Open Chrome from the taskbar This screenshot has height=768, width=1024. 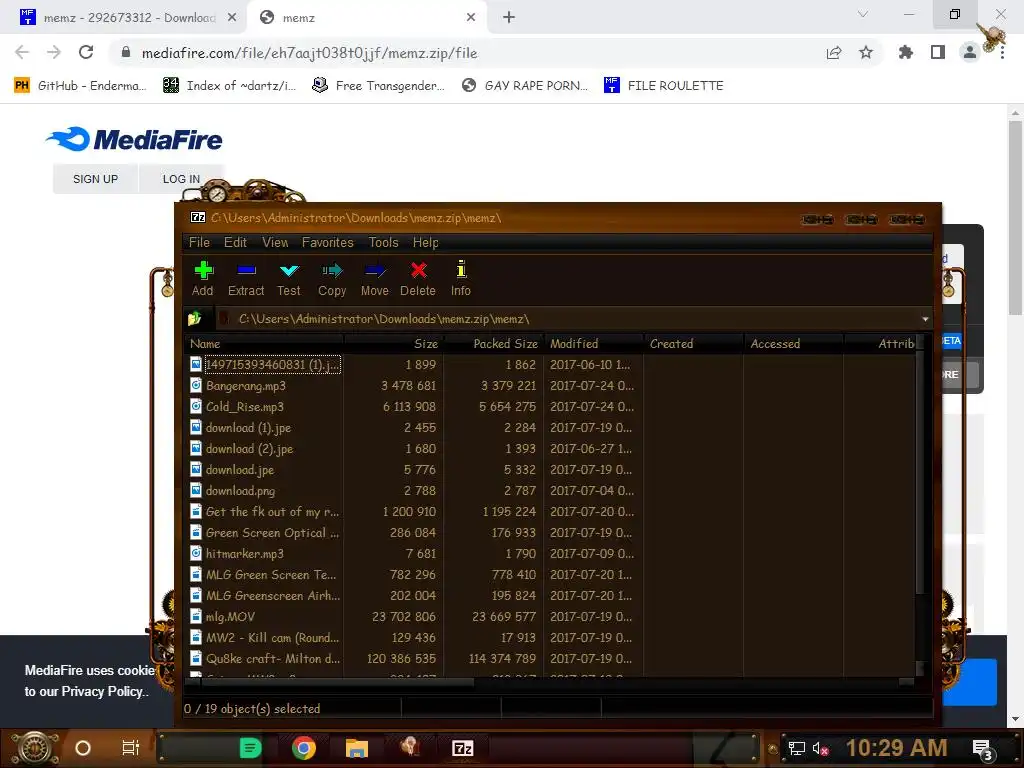pyautogui.click(x=304, y=748)
